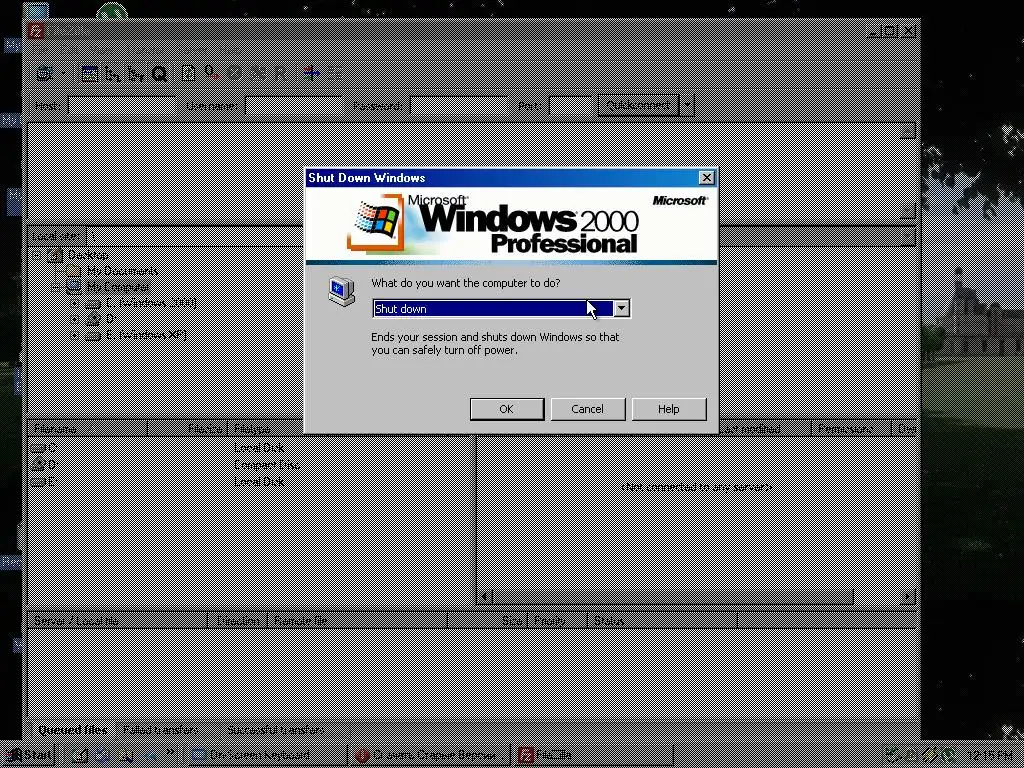The image size is (1024, 768).
Task: Close the Shut Down Windows dialog
Action: coord(707,178)
